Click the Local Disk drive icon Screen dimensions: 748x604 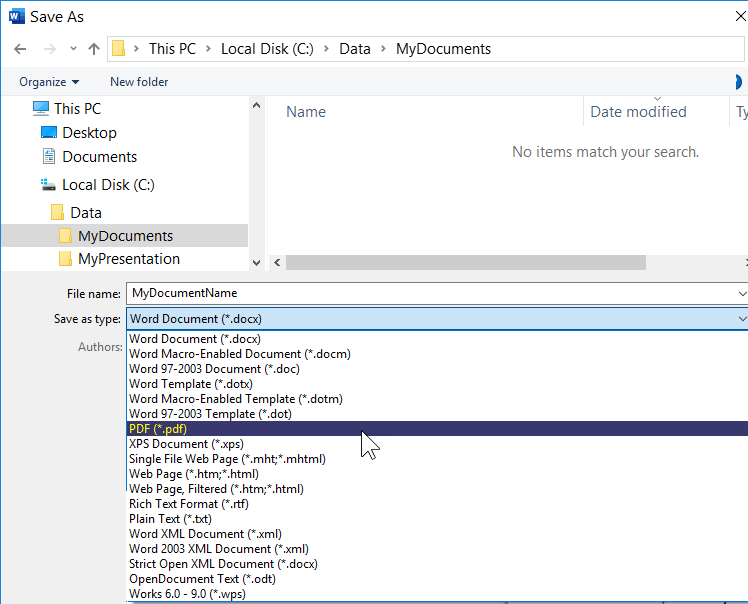pyautogui.click(x=48, y=185)
